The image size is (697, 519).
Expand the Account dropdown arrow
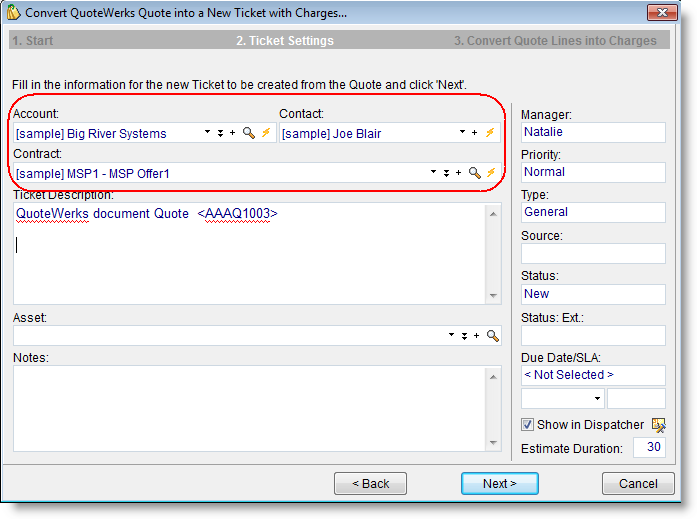tap(207, 133)
